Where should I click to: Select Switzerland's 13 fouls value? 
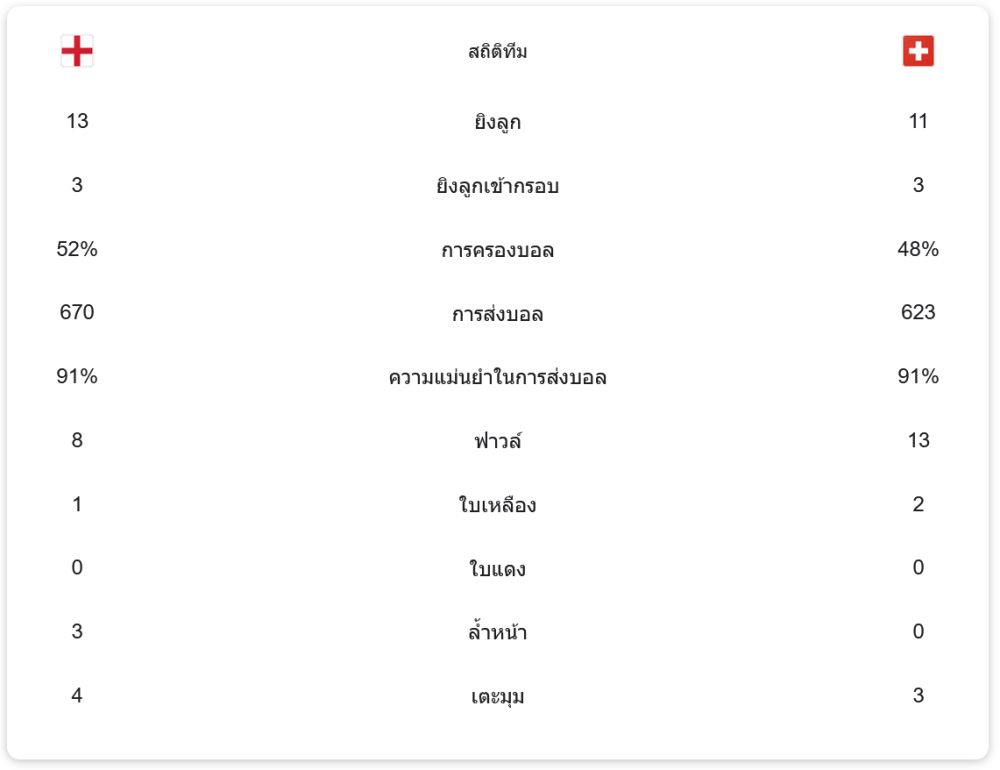918,440
